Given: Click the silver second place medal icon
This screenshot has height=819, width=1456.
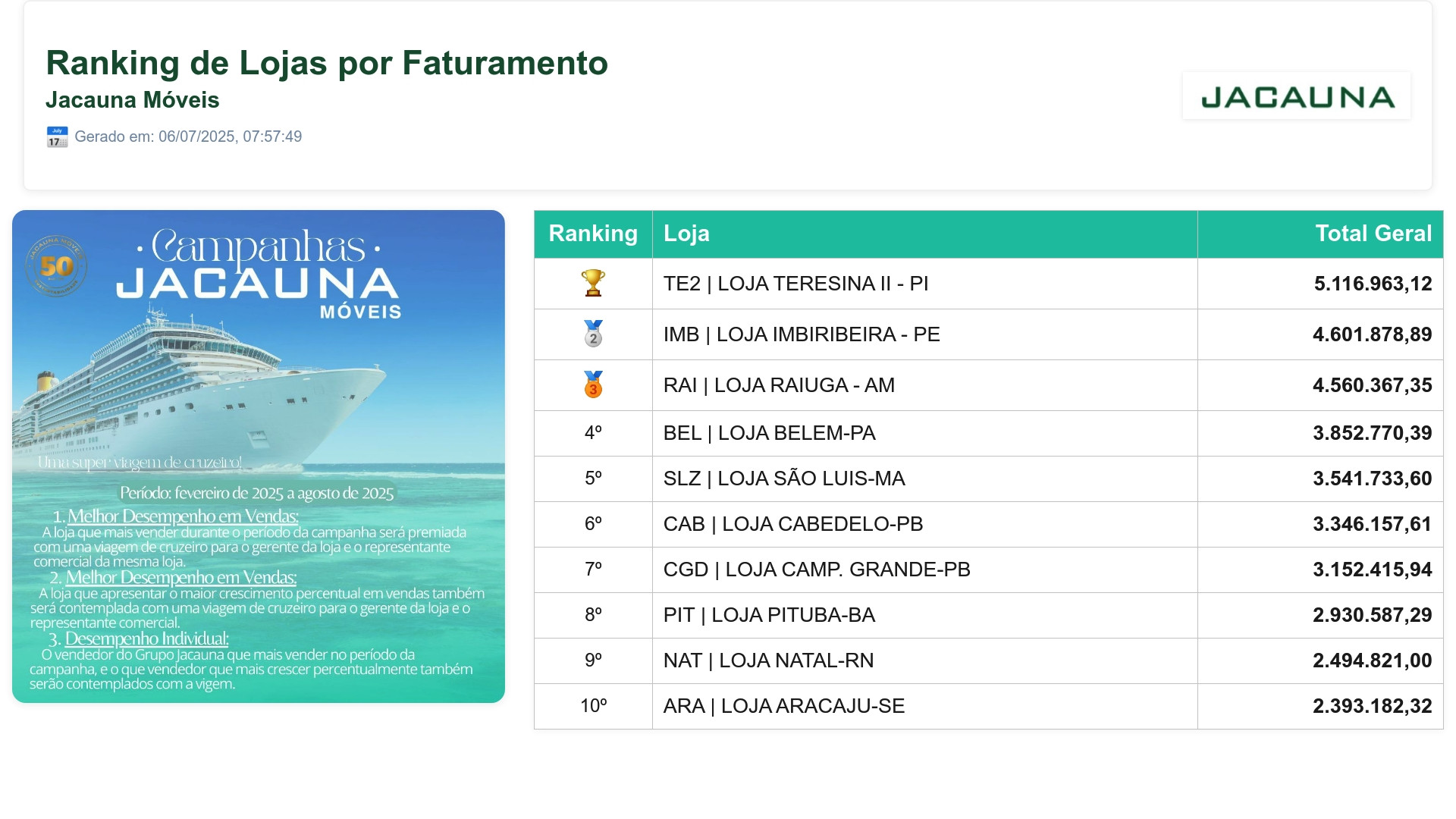Looking at the screenshot, I should click(x=593, y=334).
